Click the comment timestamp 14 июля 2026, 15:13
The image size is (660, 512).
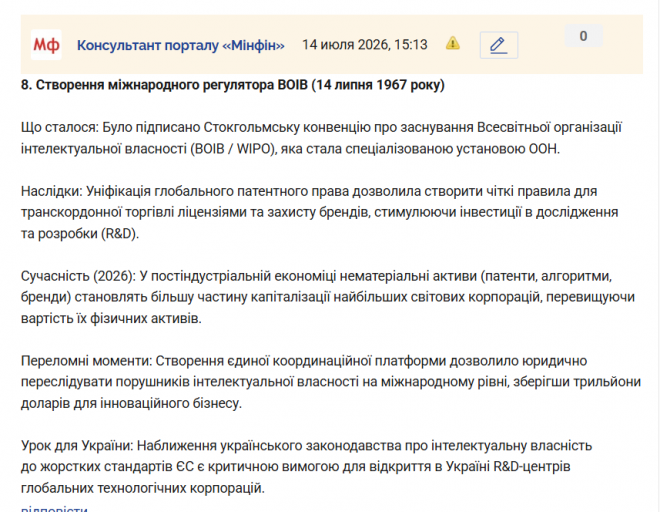click(365, 45)
